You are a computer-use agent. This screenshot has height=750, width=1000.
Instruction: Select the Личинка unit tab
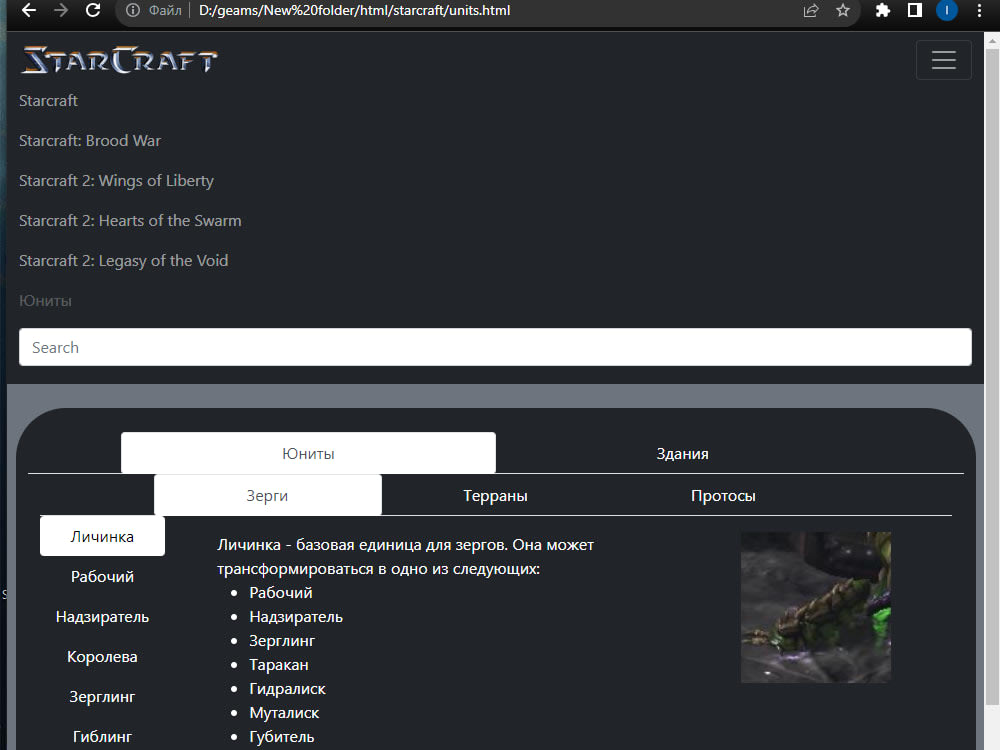[x=102, y=536]
